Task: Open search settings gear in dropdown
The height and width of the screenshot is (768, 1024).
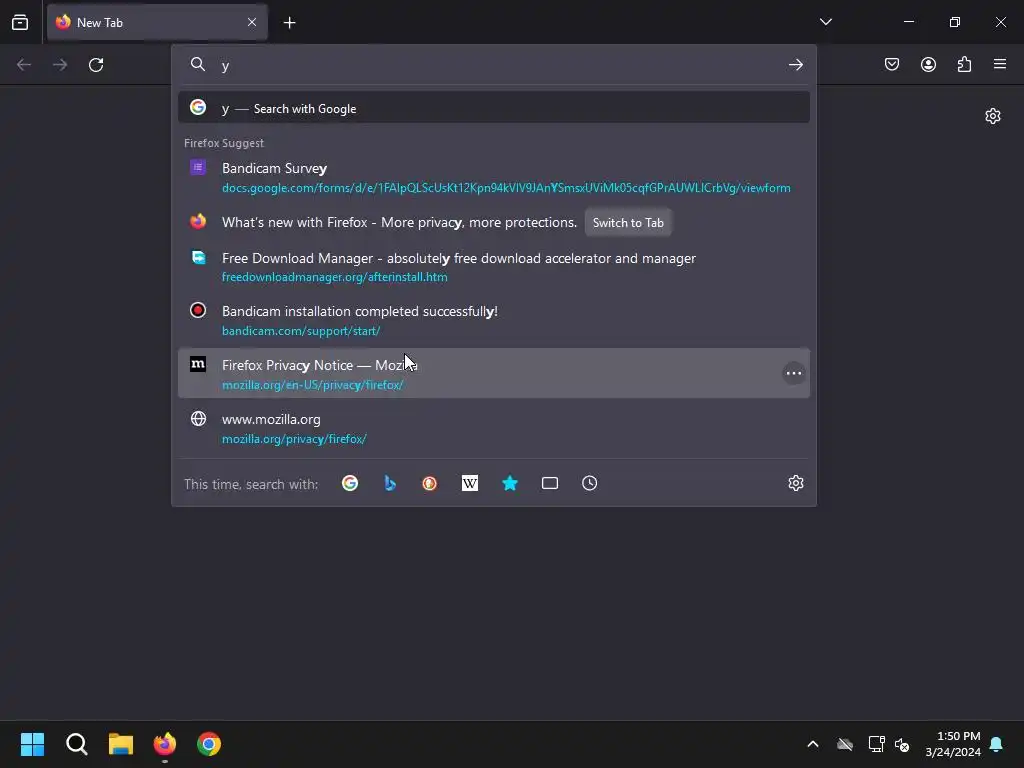Action: tap(795, 483)
